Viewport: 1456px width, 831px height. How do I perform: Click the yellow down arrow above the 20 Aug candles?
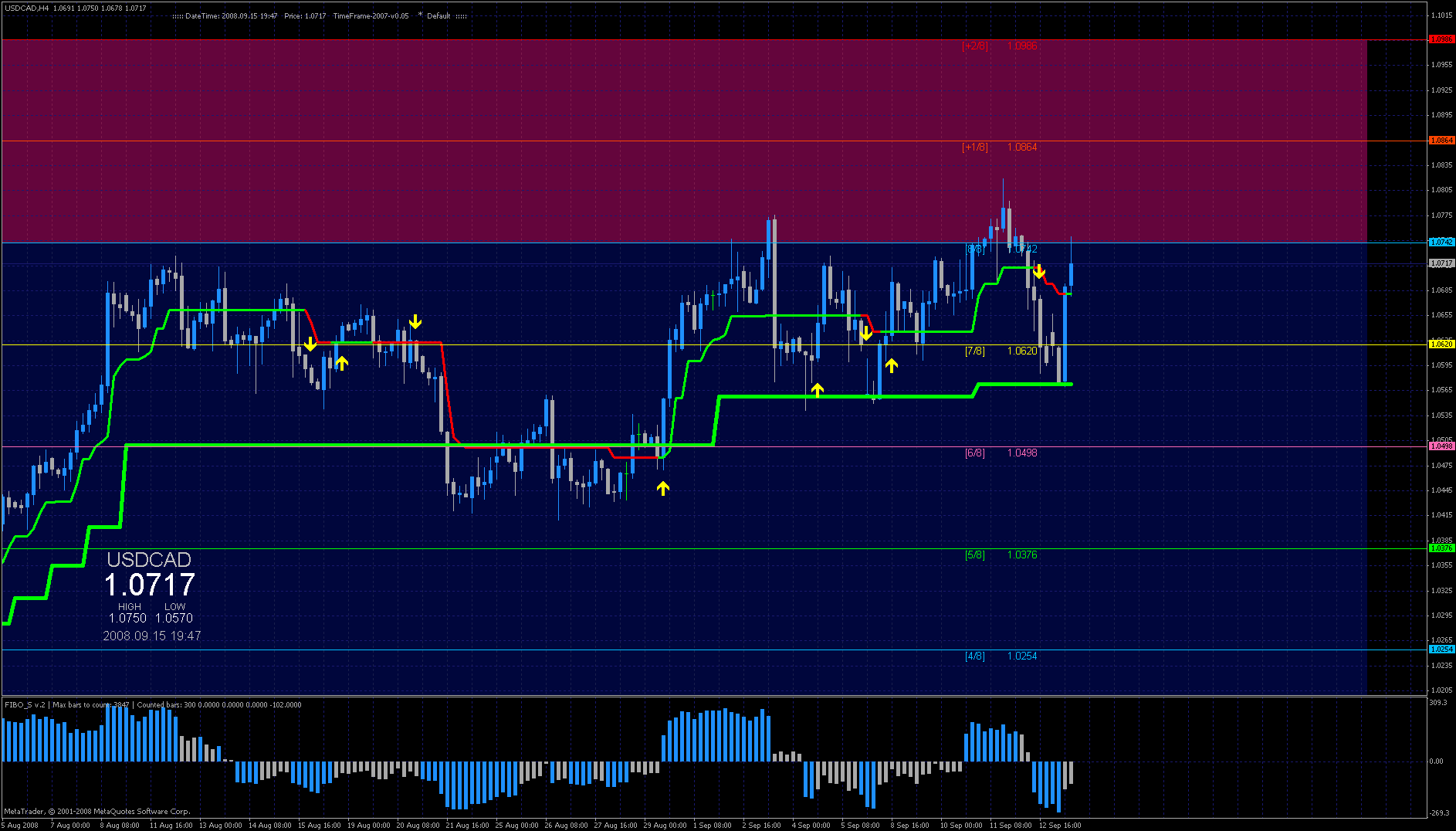coord(415,322)
